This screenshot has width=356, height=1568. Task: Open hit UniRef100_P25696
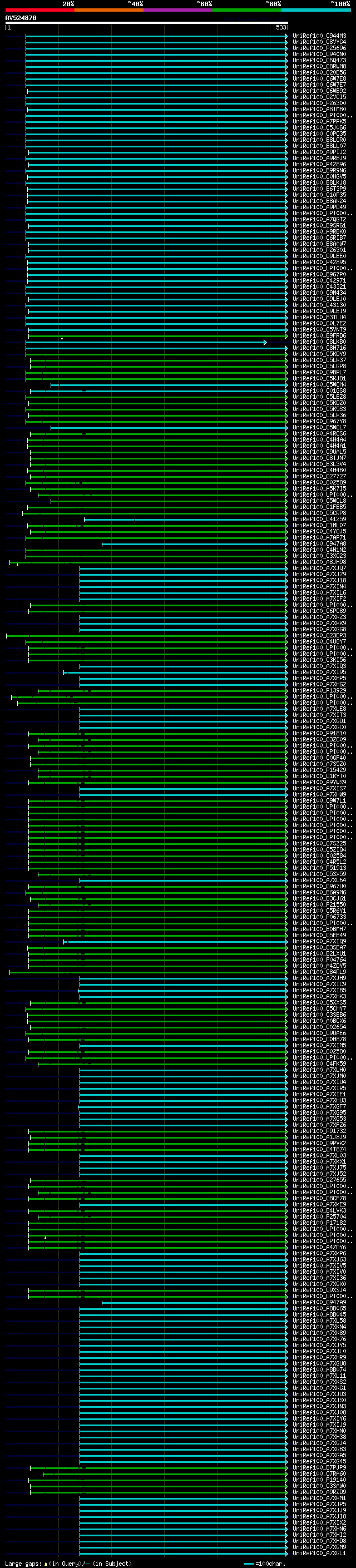(319, 48)
